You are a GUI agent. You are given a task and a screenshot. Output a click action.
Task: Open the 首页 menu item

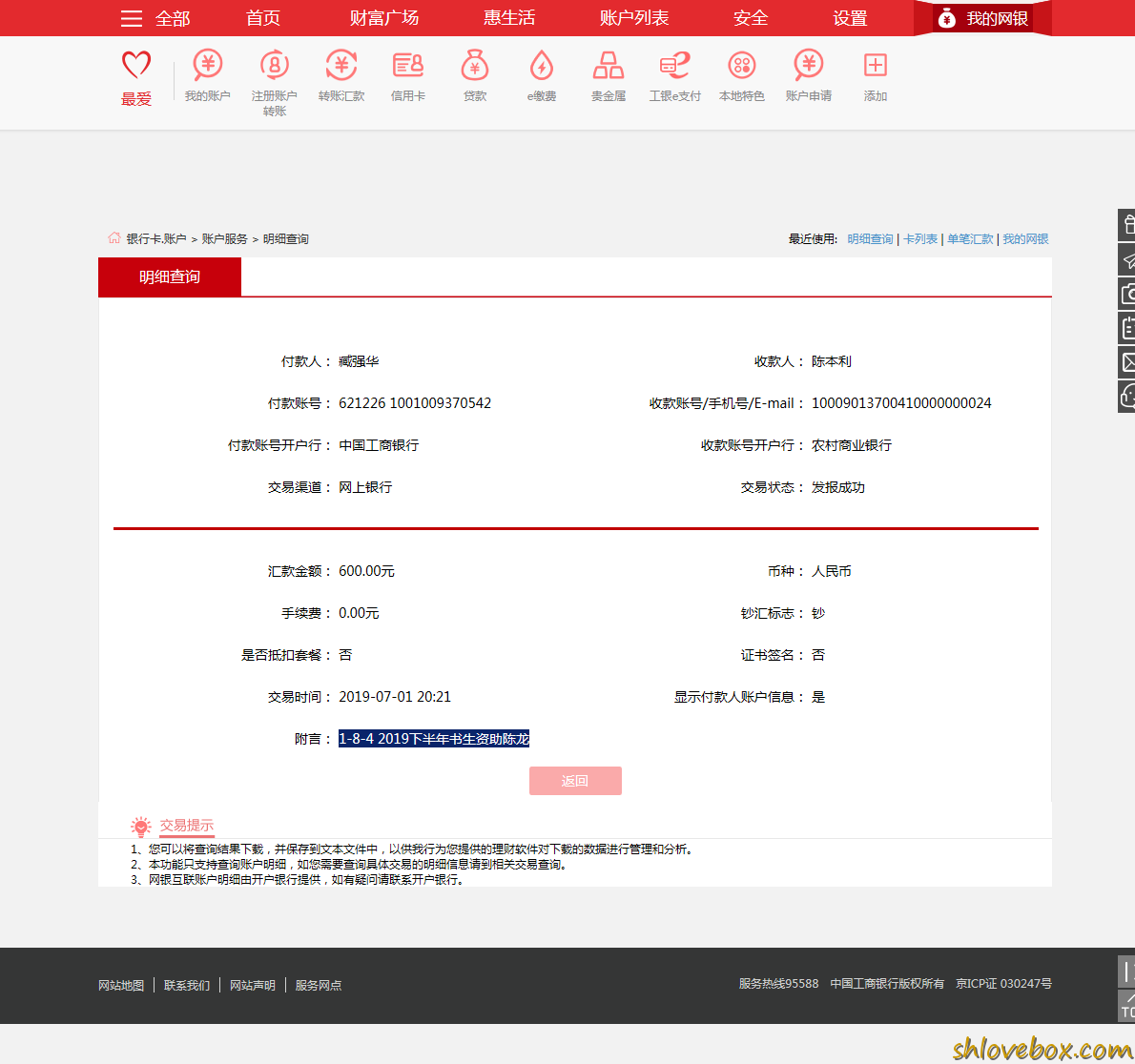tap(262, 18)
